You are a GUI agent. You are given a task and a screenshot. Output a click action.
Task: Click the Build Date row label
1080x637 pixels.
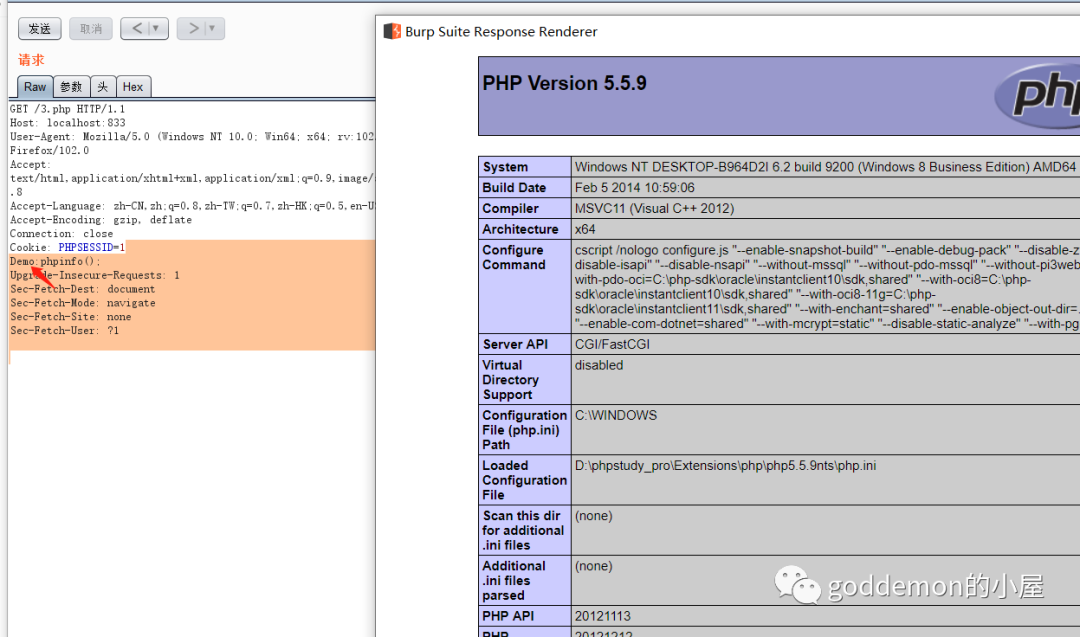[x=514, y=187]
